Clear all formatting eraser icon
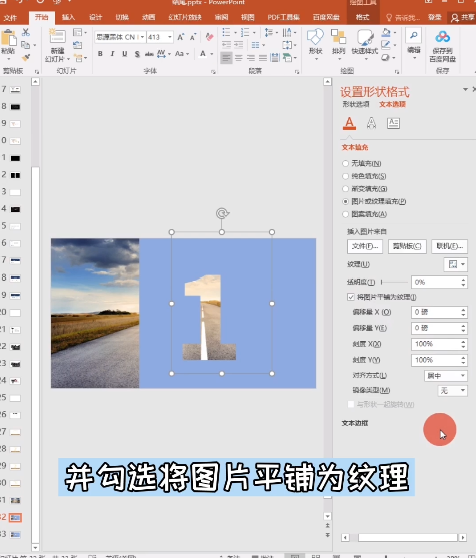The width and height of the screenshot is (476, 558). tap(210, 37)
